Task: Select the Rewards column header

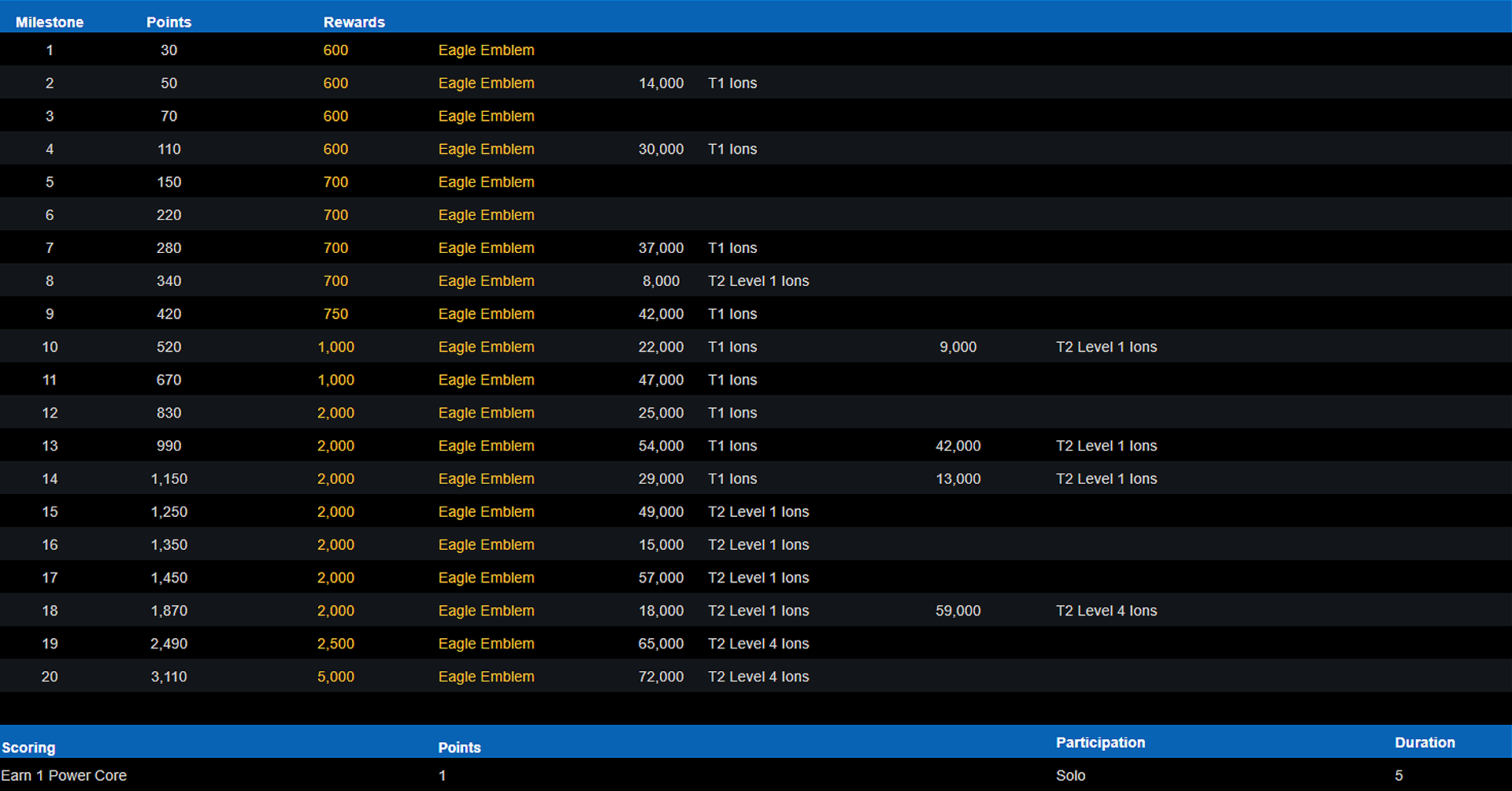Action: (354, 22)
